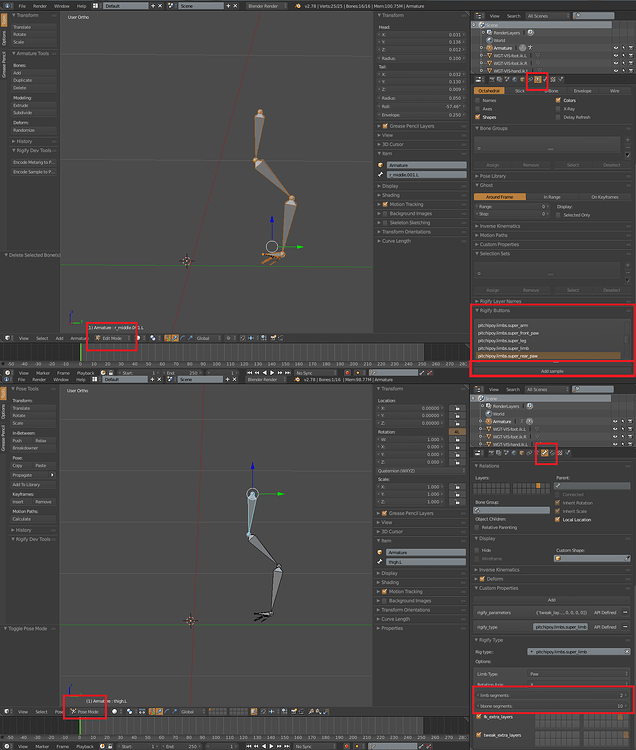Screen dimensions: 636x750
Task: Click Add sample button under Rigify Buttons
Action: [x=552, y=371]
